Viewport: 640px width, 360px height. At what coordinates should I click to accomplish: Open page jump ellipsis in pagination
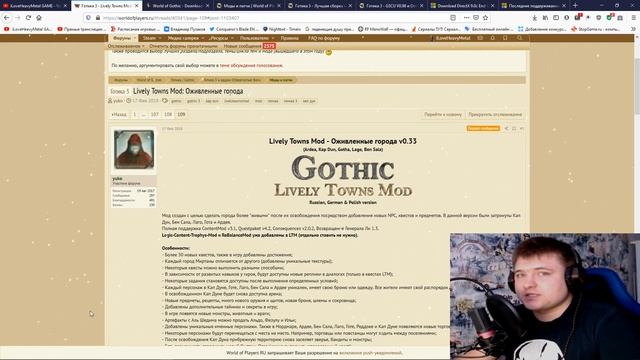coord(143,115)
